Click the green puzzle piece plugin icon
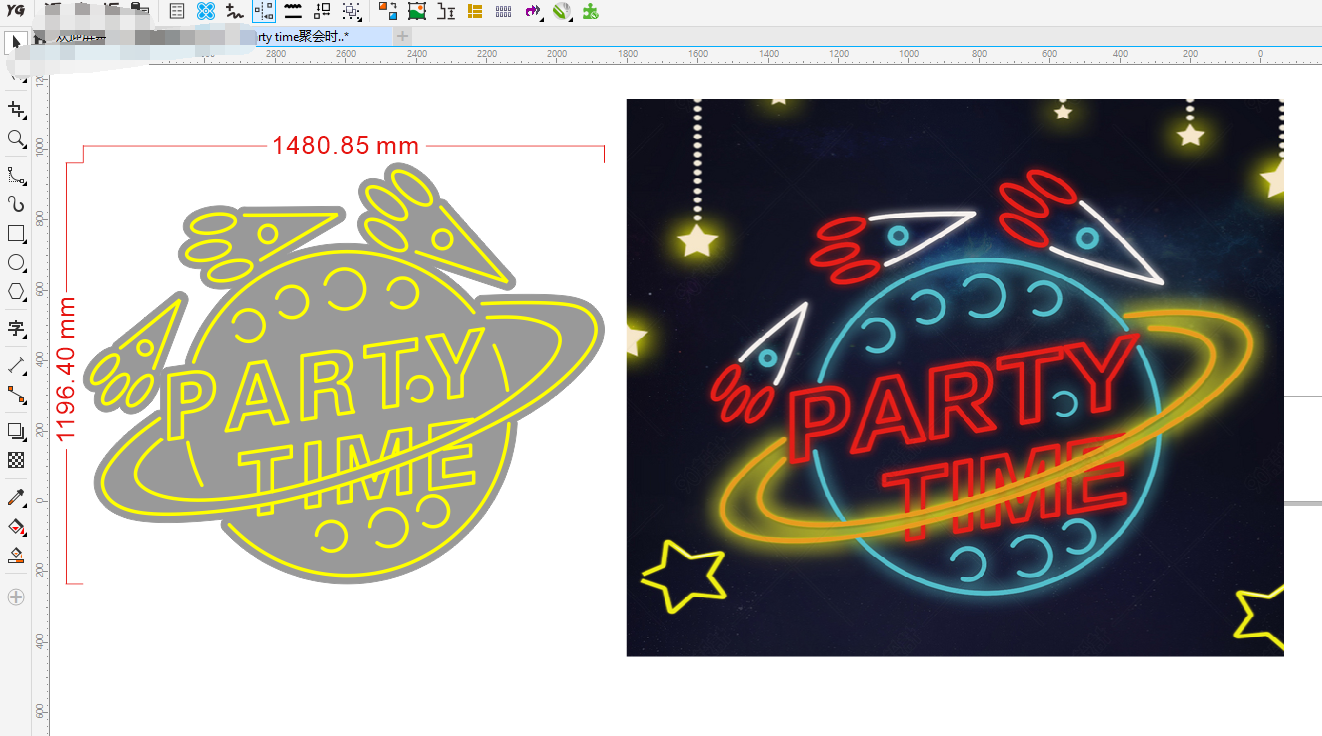 [591, 11]
